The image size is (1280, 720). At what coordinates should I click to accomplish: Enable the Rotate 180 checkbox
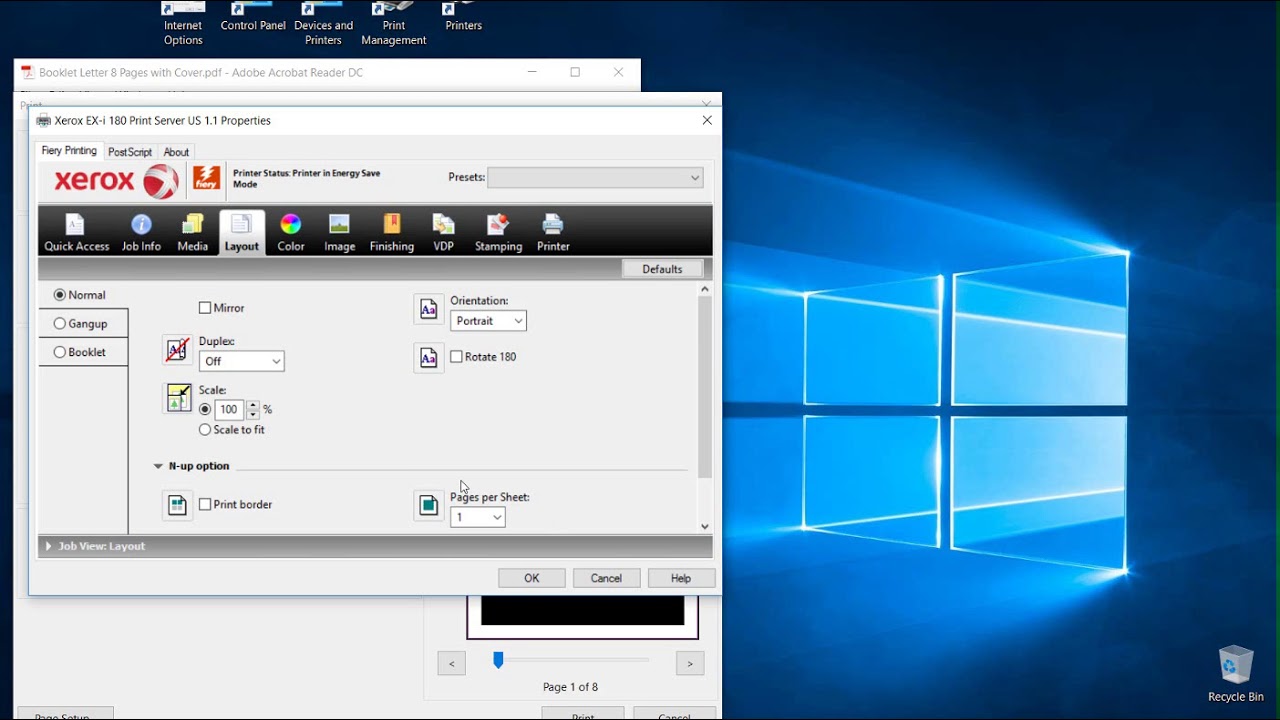[x=456, y=357]
